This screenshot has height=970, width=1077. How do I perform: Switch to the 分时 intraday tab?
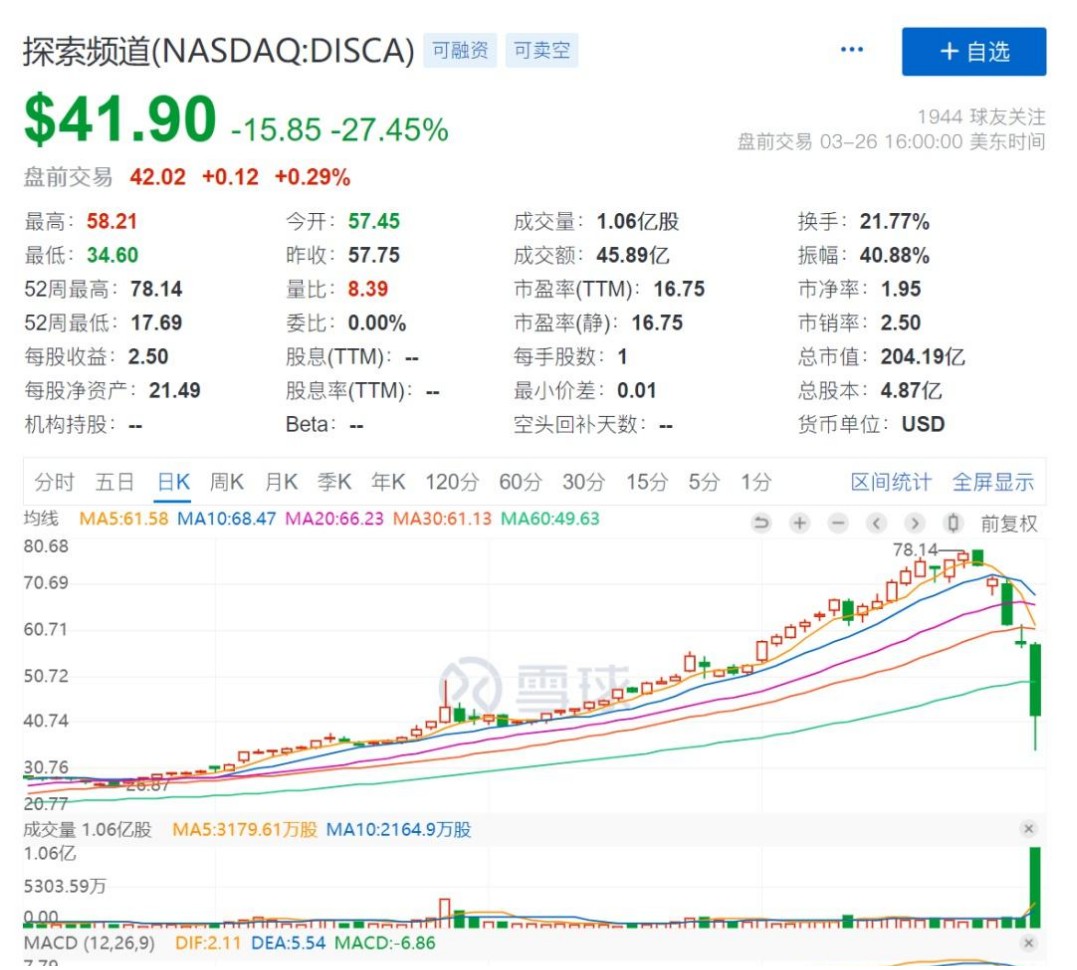pos(53,481)
